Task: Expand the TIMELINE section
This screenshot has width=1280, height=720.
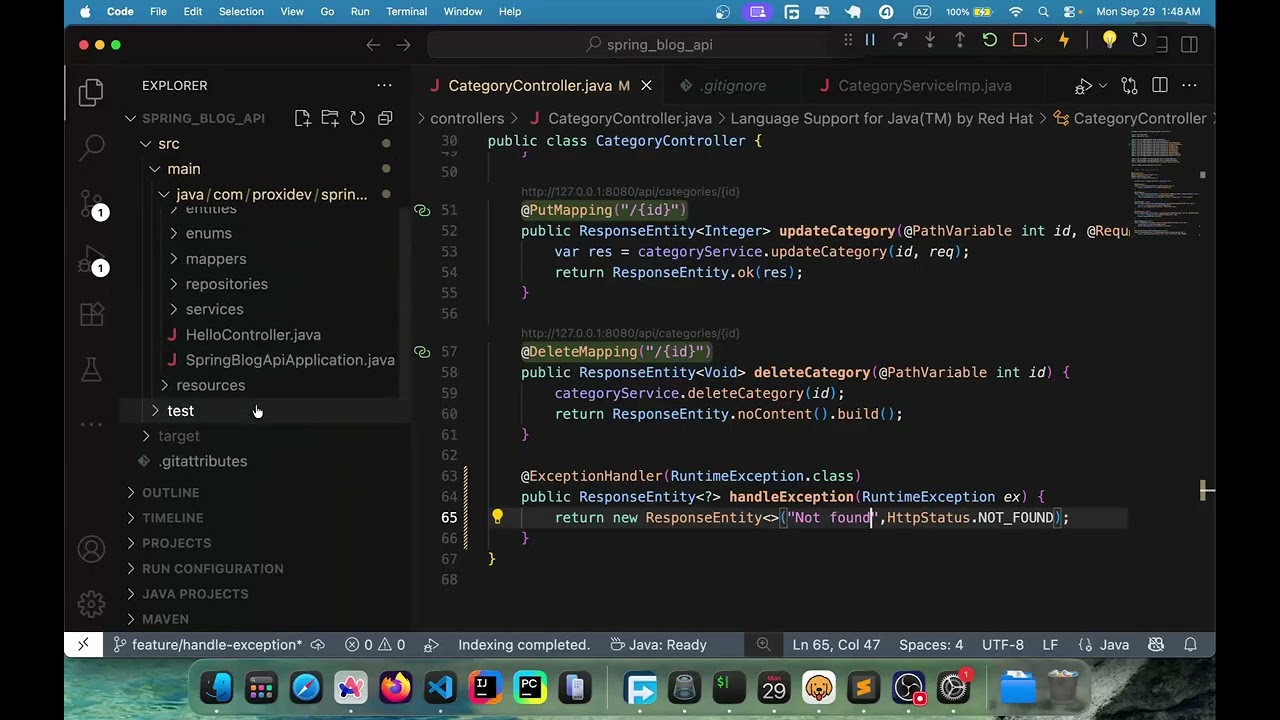Action: click(130, 518)
